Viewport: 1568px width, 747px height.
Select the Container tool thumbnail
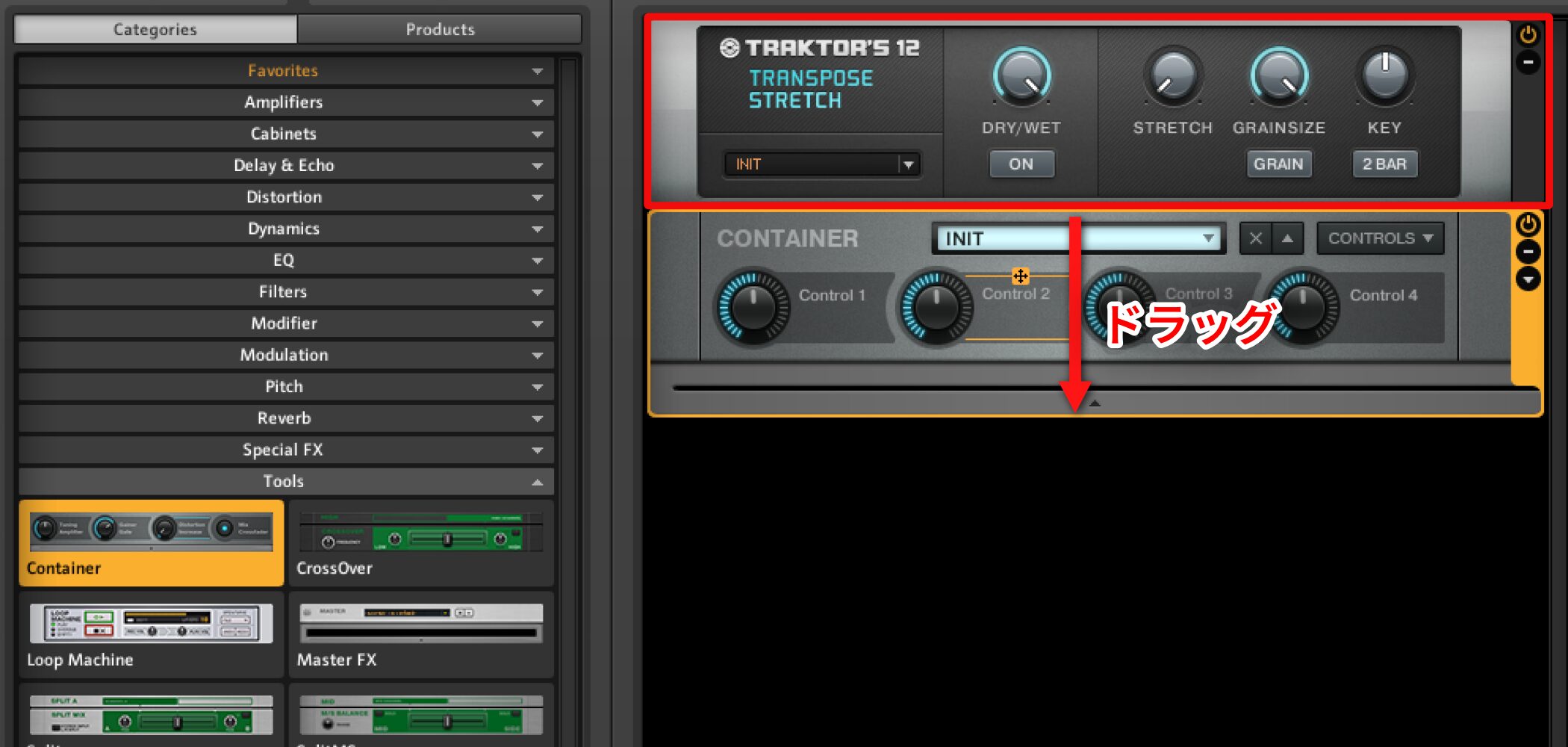[x=152, y=543]
